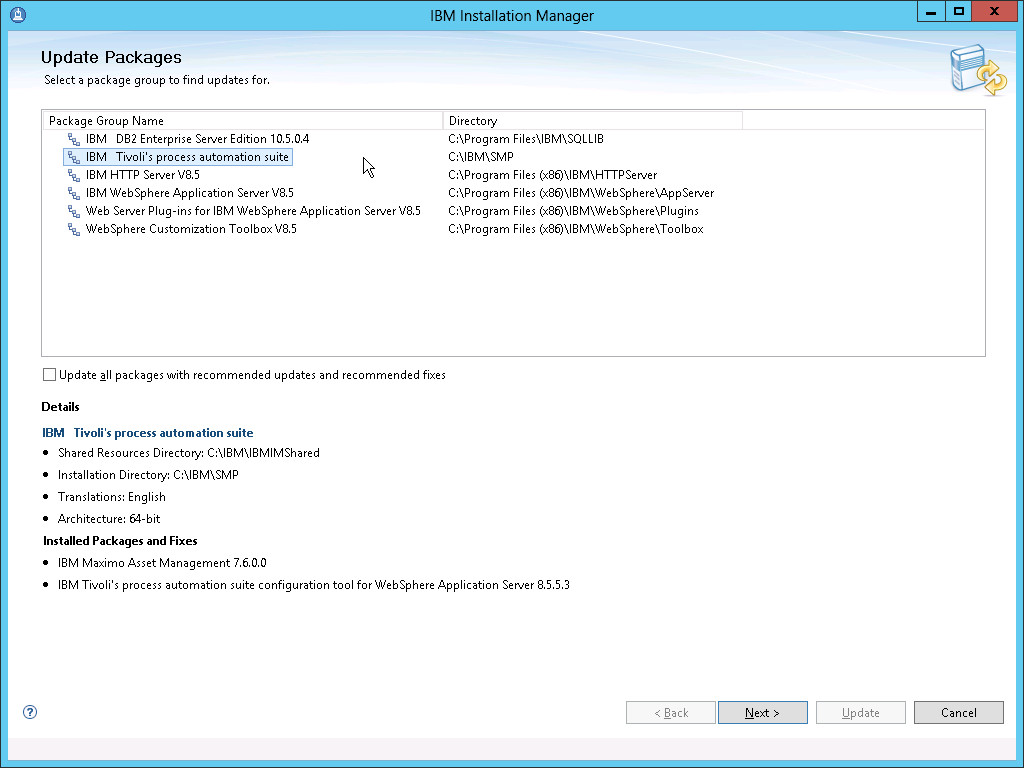
Task: Click the Update Packages banner icon
Action: [978, 70]
